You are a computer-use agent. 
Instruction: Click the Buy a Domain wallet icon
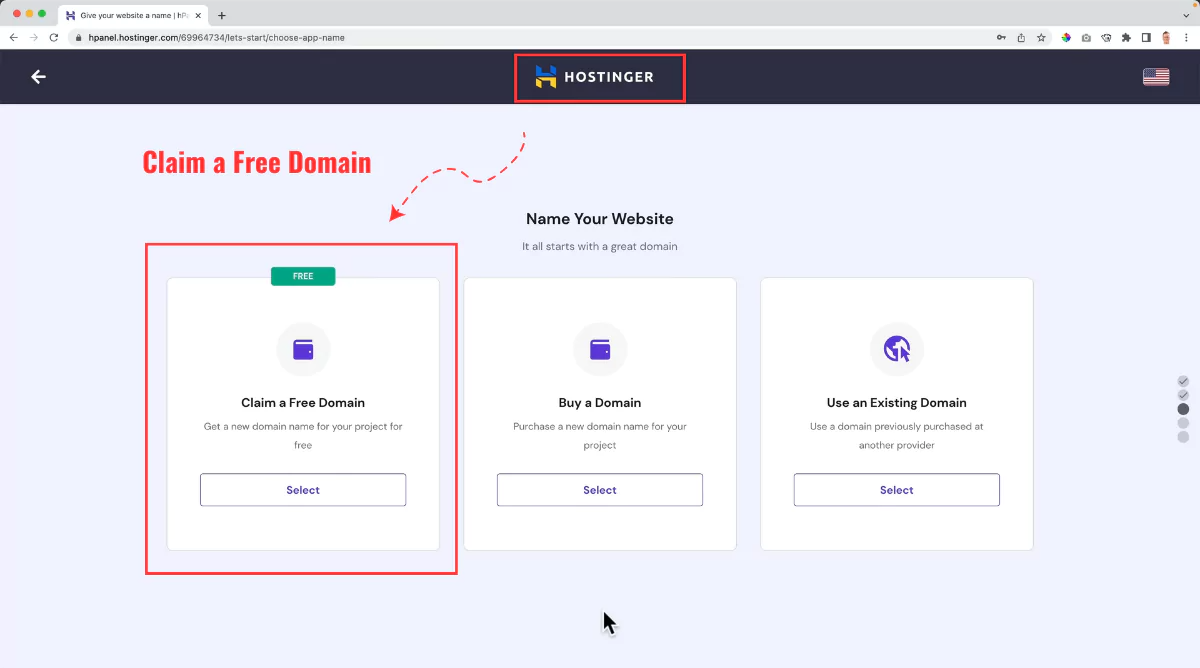tap(600, 349)
